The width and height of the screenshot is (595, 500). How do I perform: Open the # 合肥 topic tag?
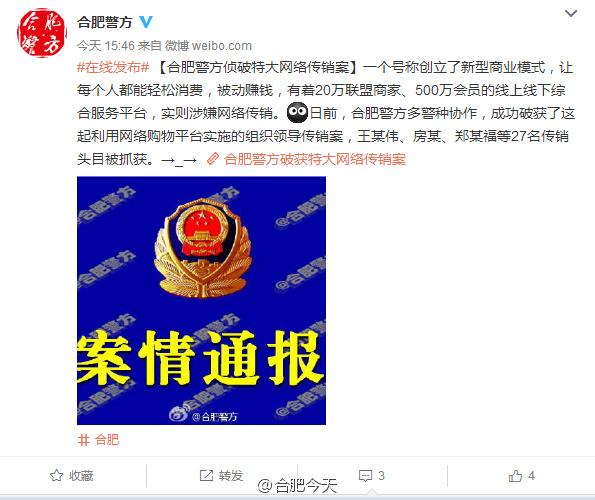click(98, 440)
